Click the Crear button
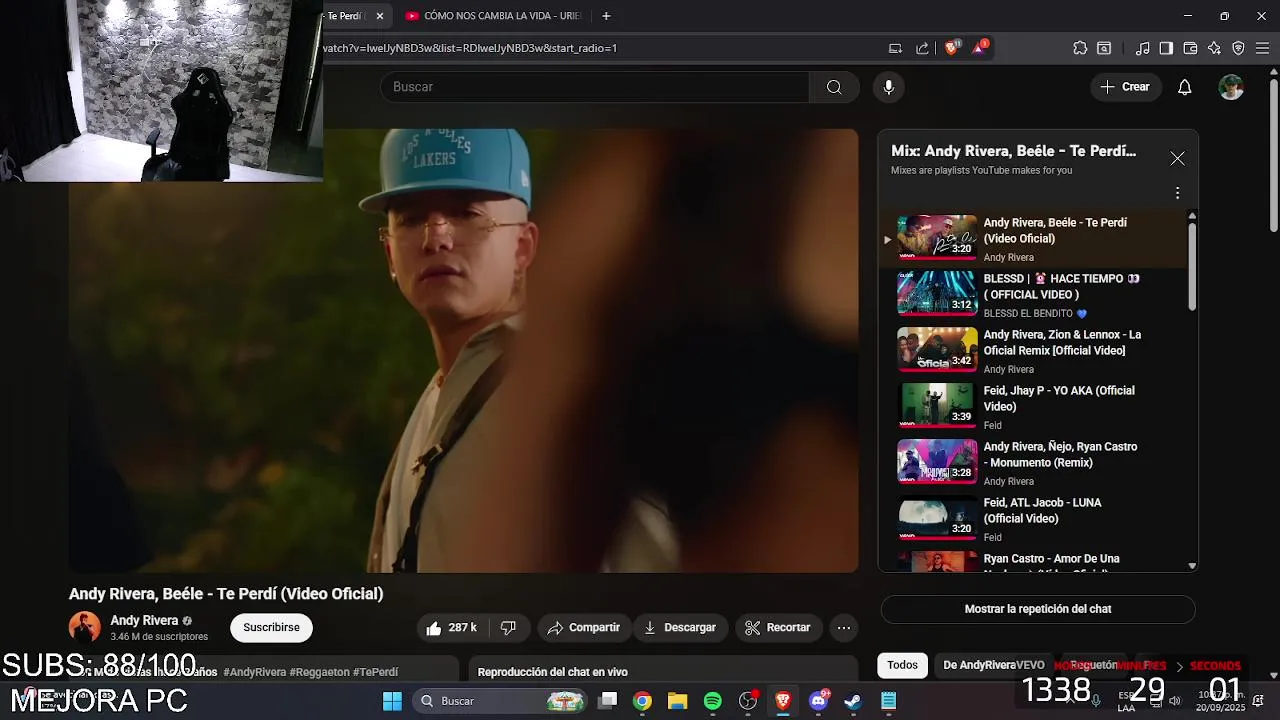Viewport: 1280px width, 720px height. click(1125, 87)
